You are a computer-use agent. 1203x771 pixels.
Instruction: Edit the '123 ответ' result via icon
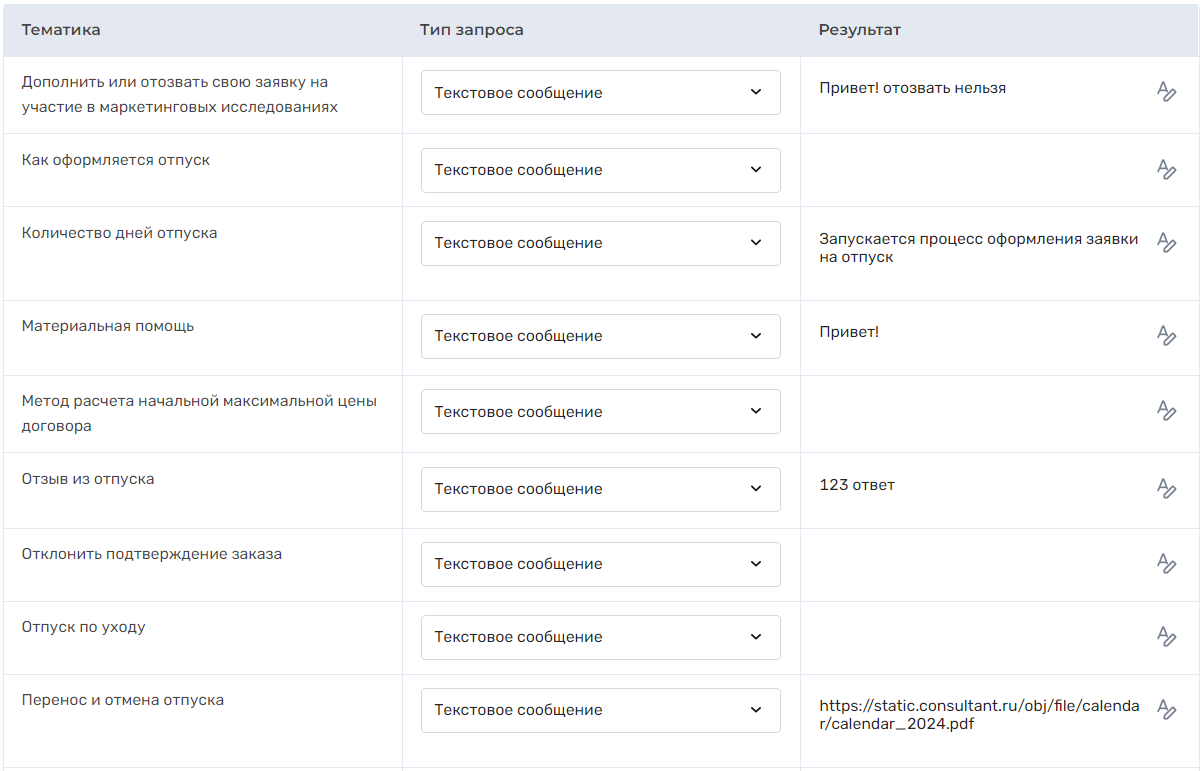[1166, 488]
